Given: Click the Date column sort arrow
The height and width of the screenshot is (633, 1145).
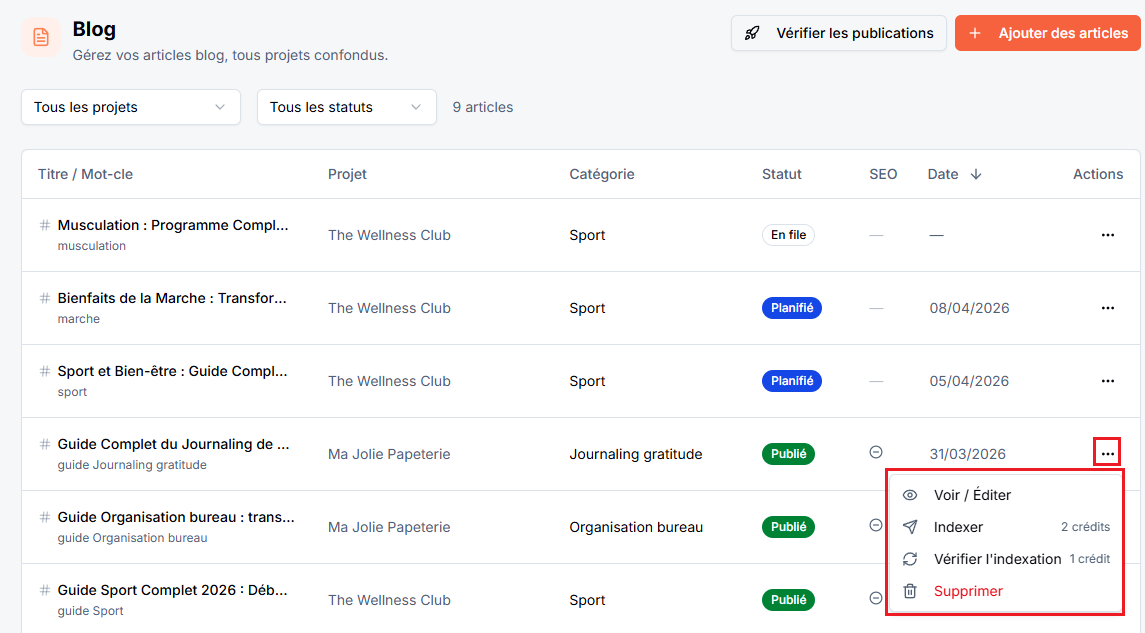Looking at the screenshot, I should (x=976, y=174).
